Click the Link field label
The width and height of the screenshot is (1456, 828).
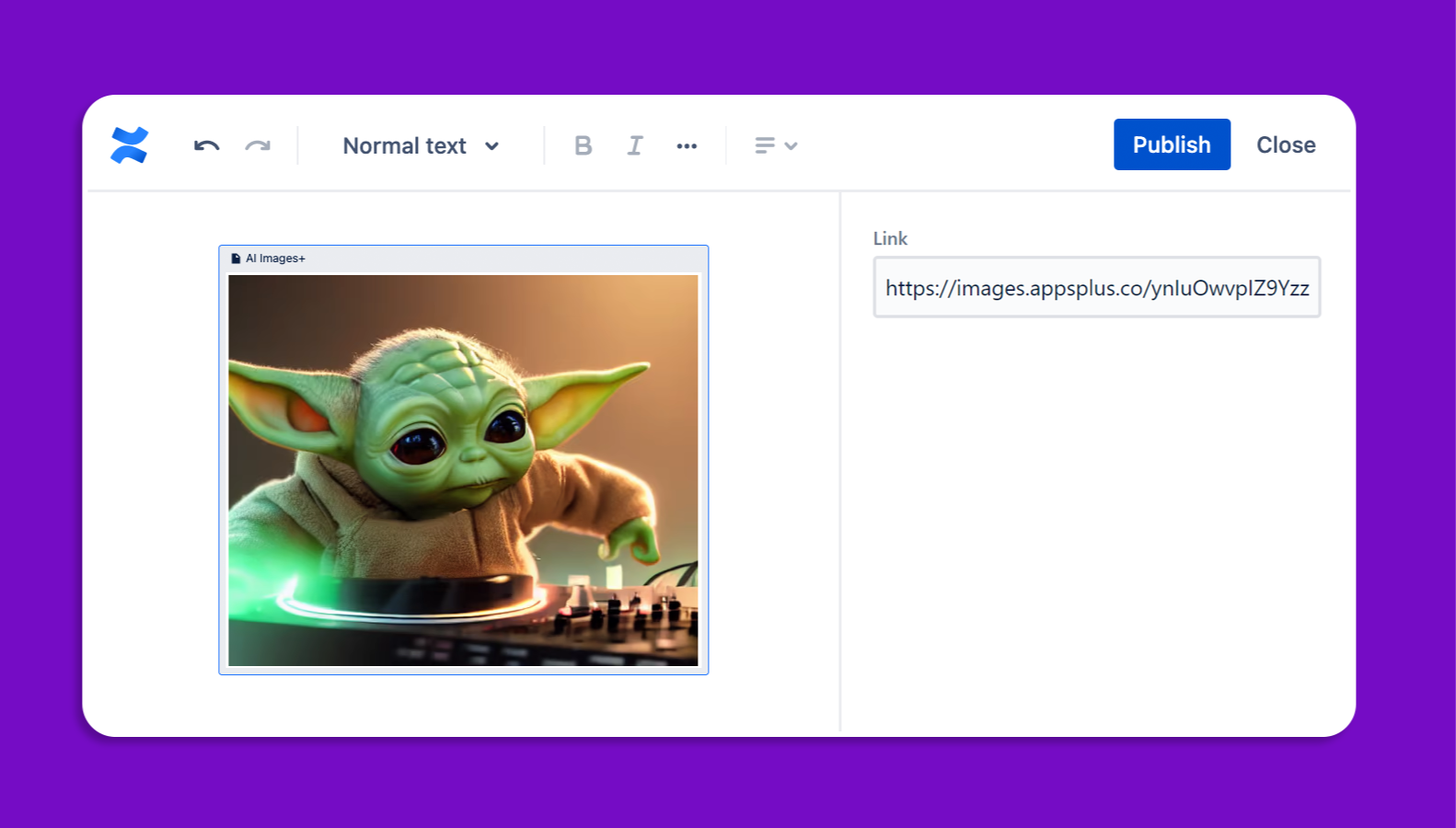[x=890, y=238]
